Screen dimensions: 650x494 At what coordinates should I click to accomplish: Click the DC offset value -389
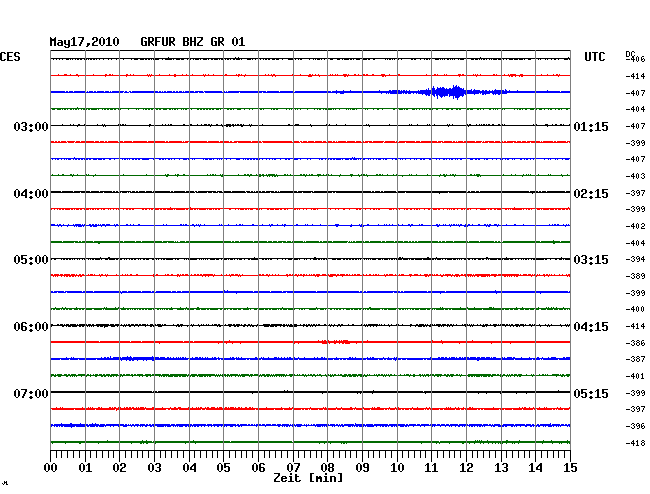click(x=635, y=276)
